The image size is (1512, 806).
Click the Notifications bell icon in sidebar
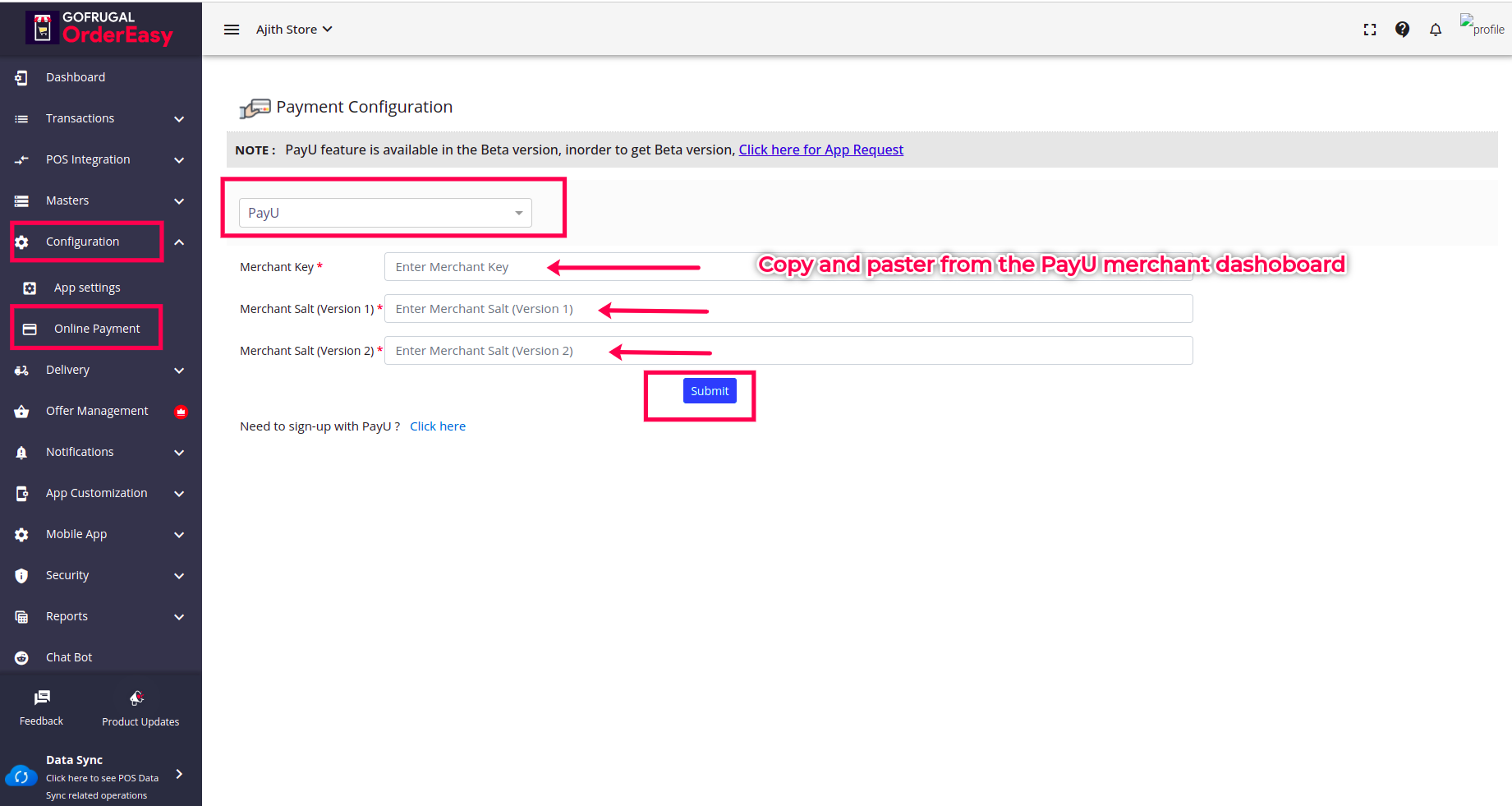(21, 453)
